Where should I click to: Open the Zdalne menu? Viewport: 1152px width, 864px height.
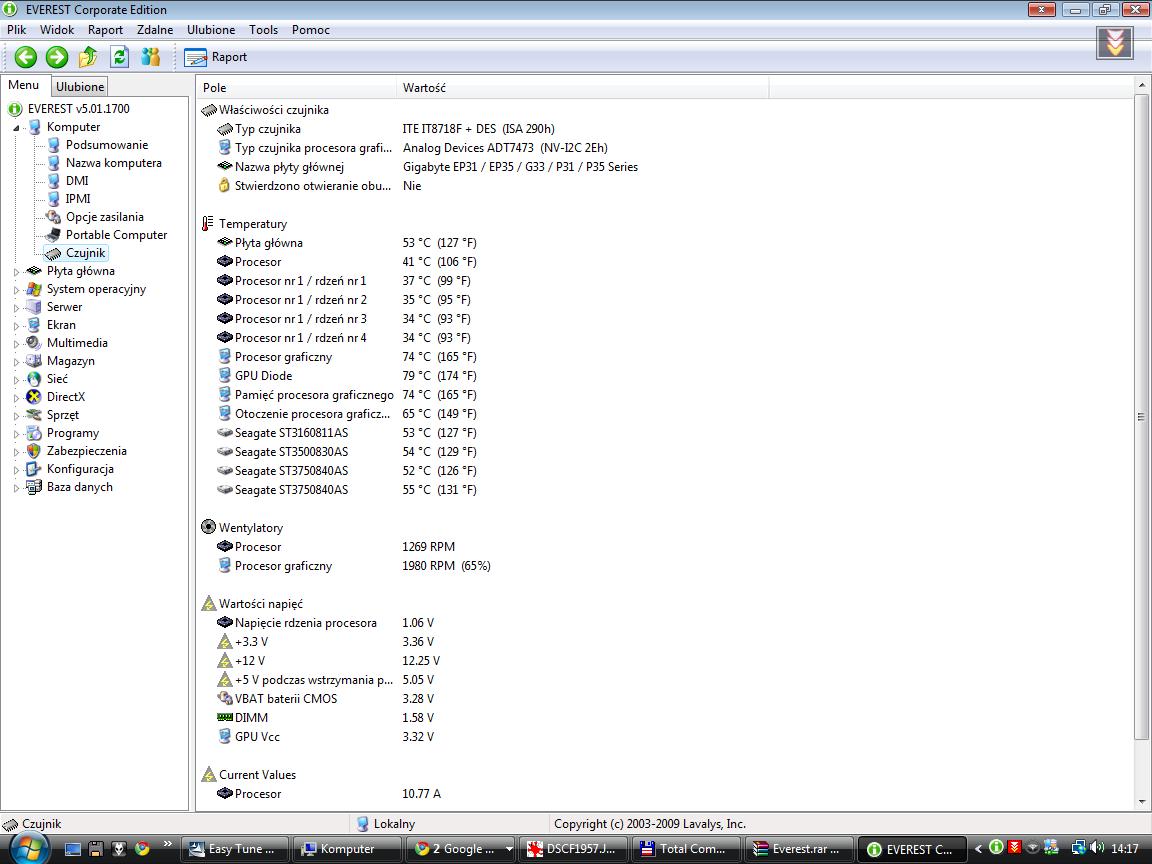click(x=155, y=30)
